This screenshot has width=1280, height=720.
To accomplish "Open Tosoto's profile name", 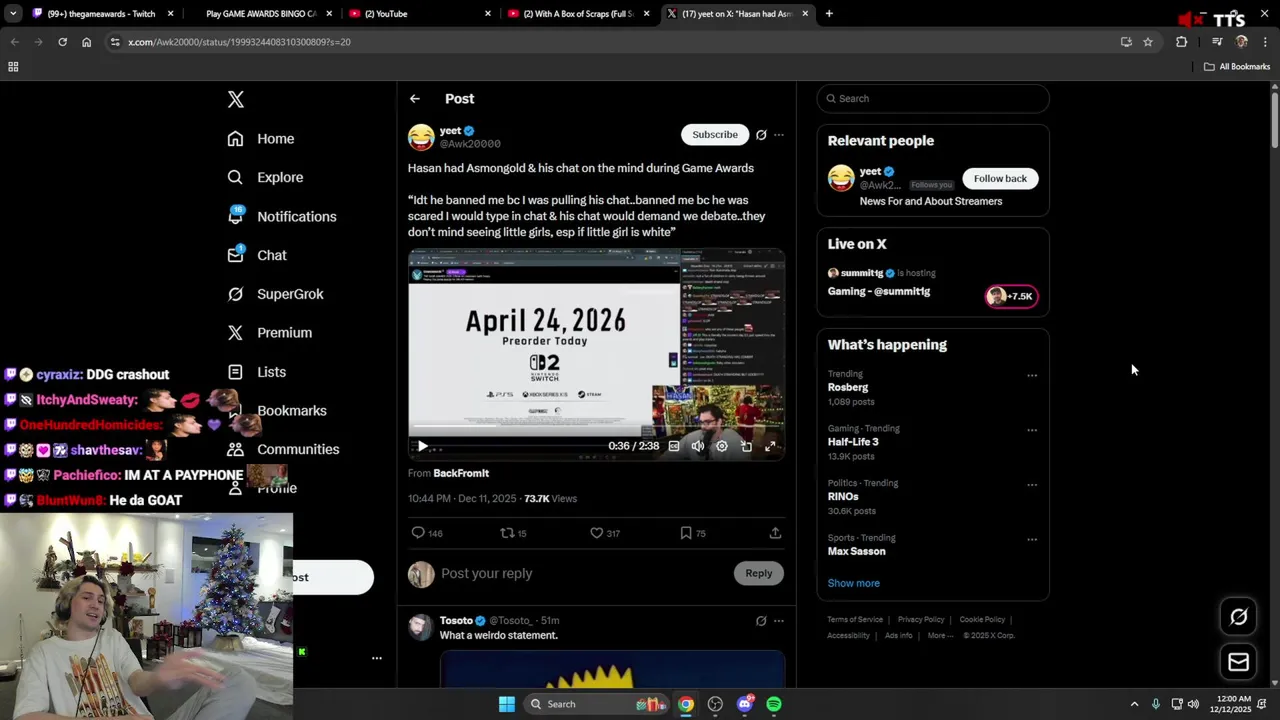I will [x=456, y=621].
